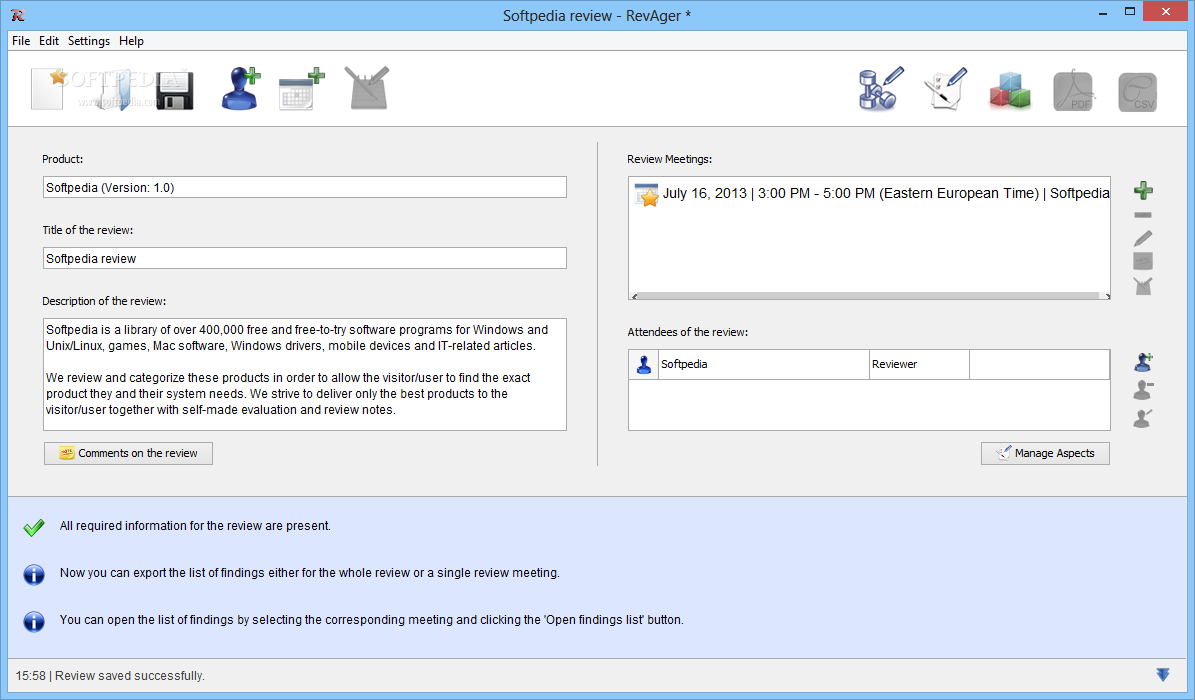Screen dimensions: 1195x700
Task: Click the meetings list horizontal scrollbar
Action: pyautogui.click(x=870, y=296)
